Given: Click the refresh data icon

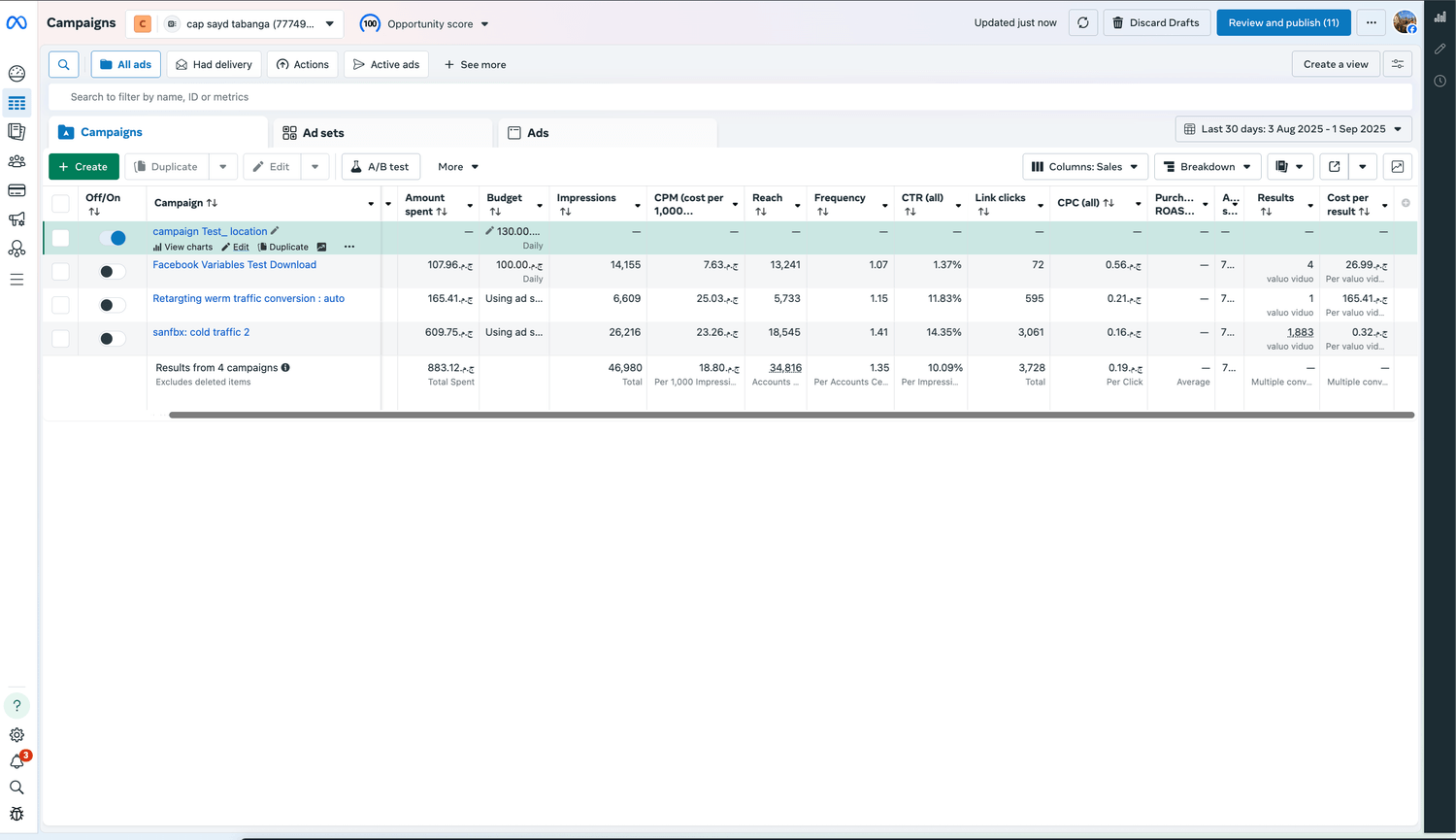Looking at the screenshot, I should pos(1082,23).
